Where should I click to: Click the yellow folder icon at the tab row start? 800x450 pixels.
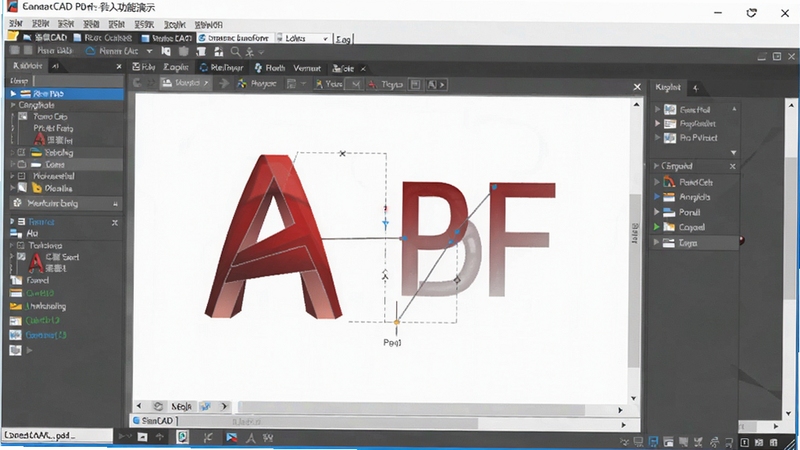click(13, 37)
